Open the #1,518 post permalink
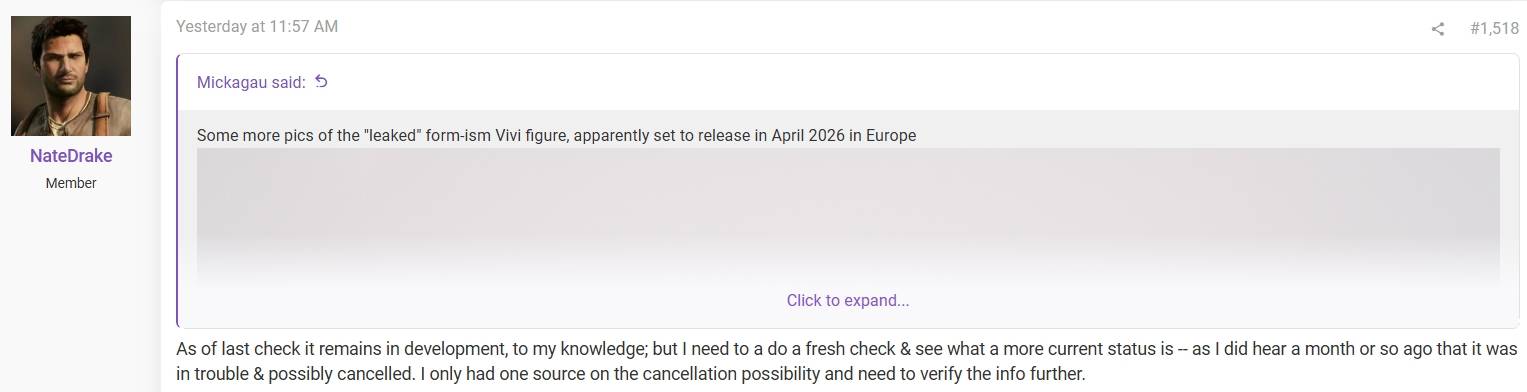 1494,29
